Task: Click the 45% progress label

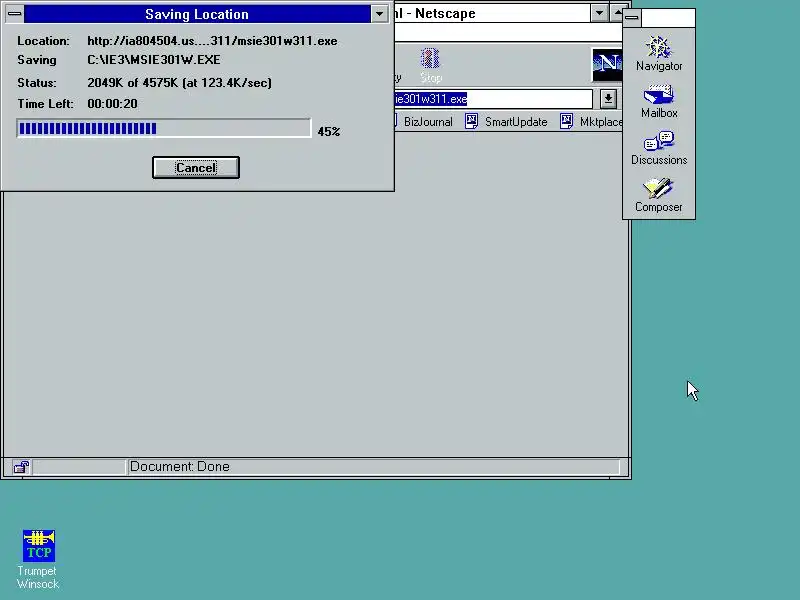Action: tap(329, 132)
